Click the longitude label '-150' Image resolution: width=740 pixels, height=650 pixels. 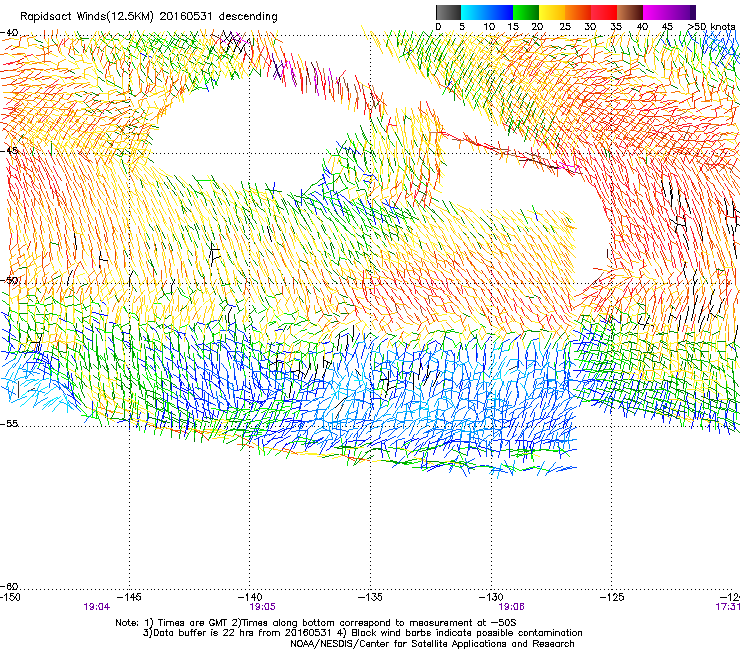[x=10, y=597]
